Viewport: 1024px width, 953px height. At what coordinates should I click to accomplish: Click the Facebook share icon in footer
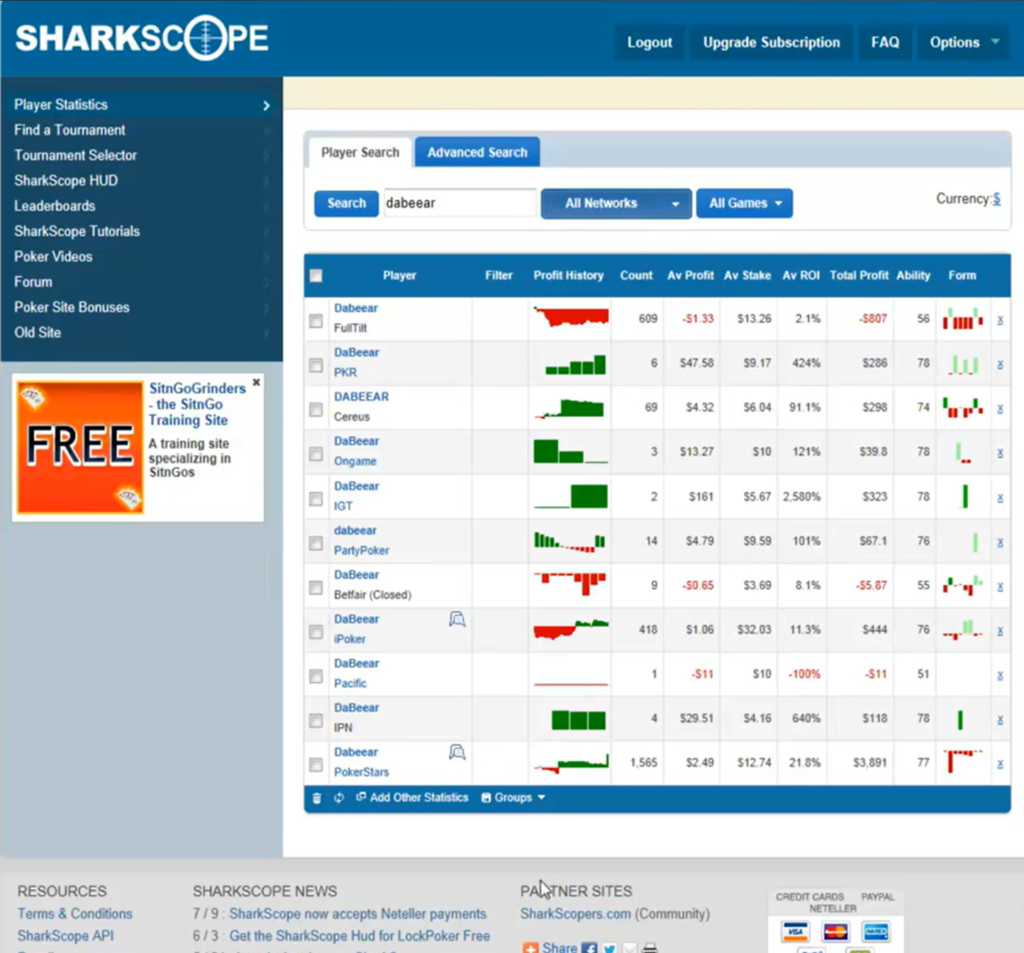[x=589, y=948]
